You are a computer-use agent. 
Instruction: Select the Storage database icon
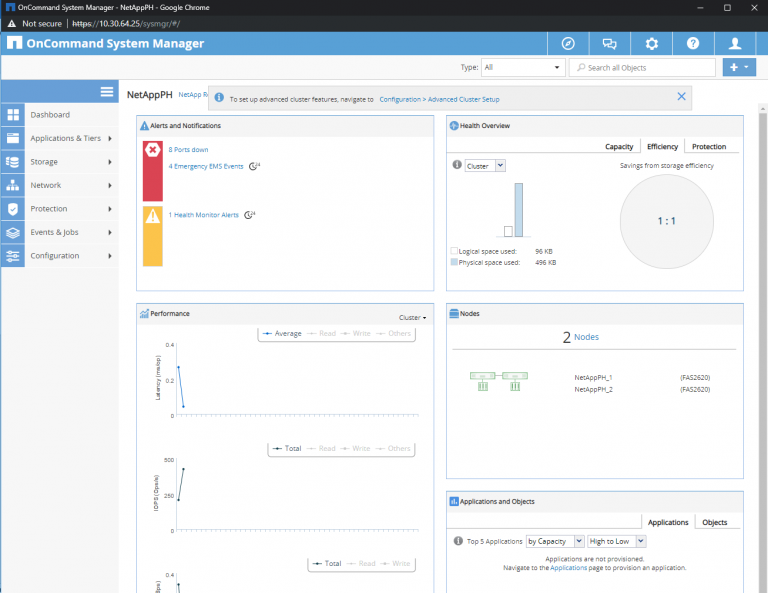13,162
